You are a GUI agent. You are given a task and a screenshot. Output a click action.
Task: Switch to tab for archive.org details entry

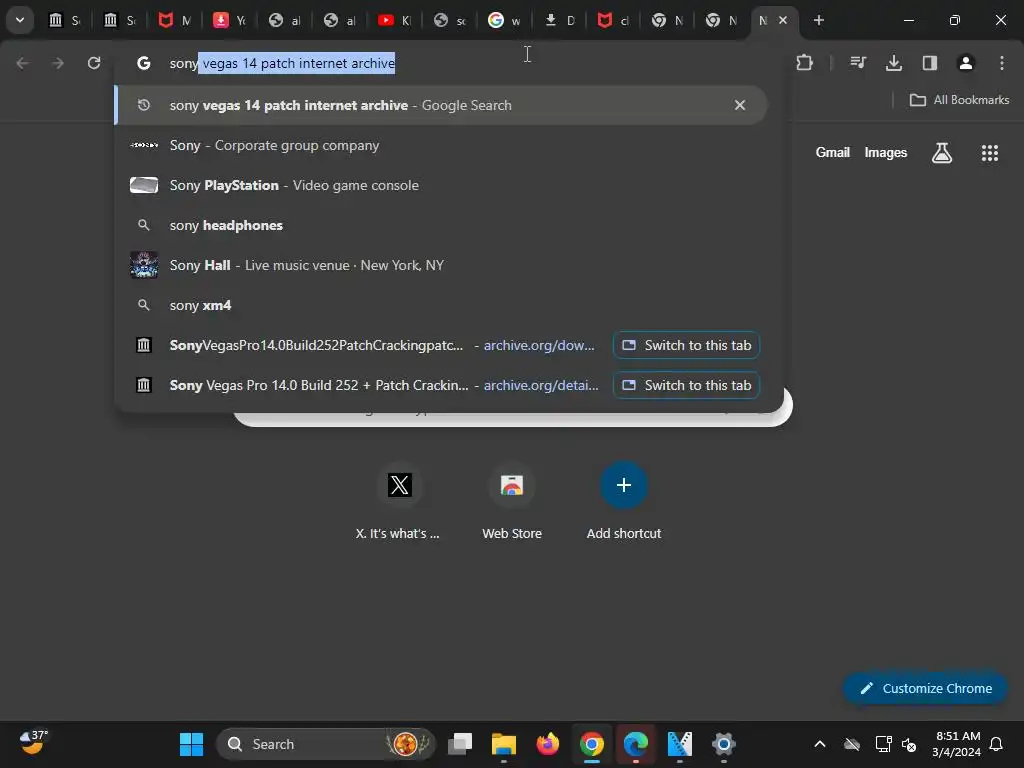click(x=686, y=385)
